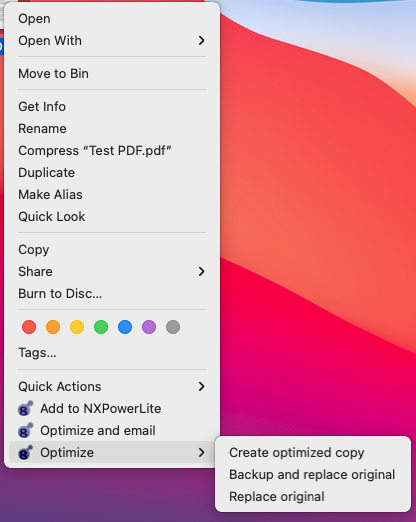Click the icon next to Optimize and email
Image resolution: width=416 pixels, height=522 pixels.
26,430
